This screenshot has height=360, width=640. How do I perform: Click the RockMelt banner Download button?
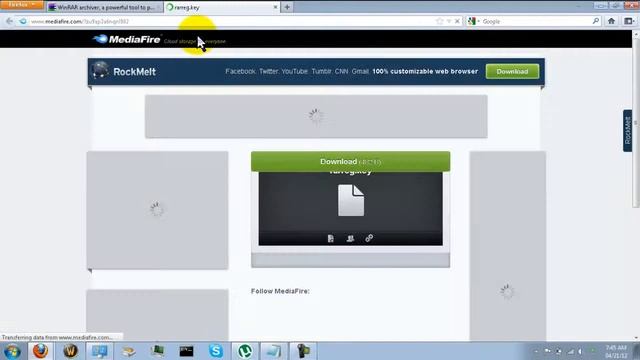click(512, 71)
